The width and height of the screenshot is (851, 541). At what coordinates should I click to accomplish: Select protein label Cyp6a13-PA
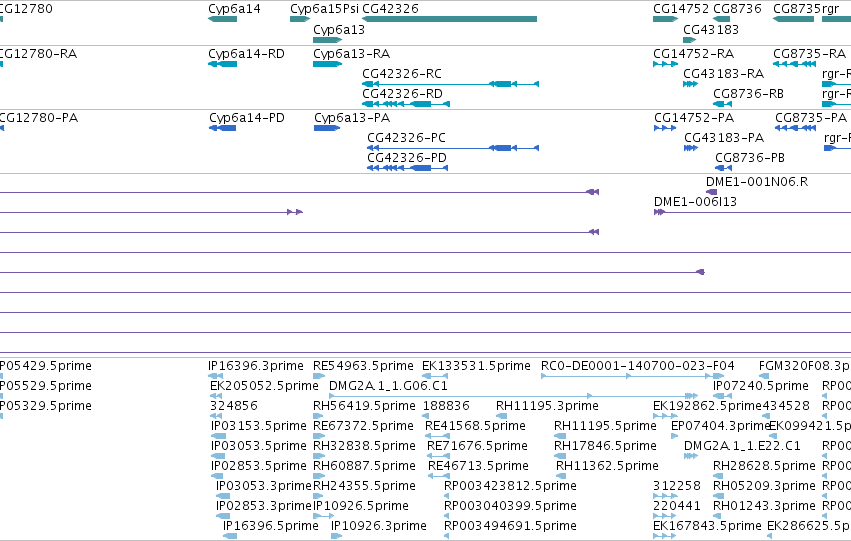point(352,118)
